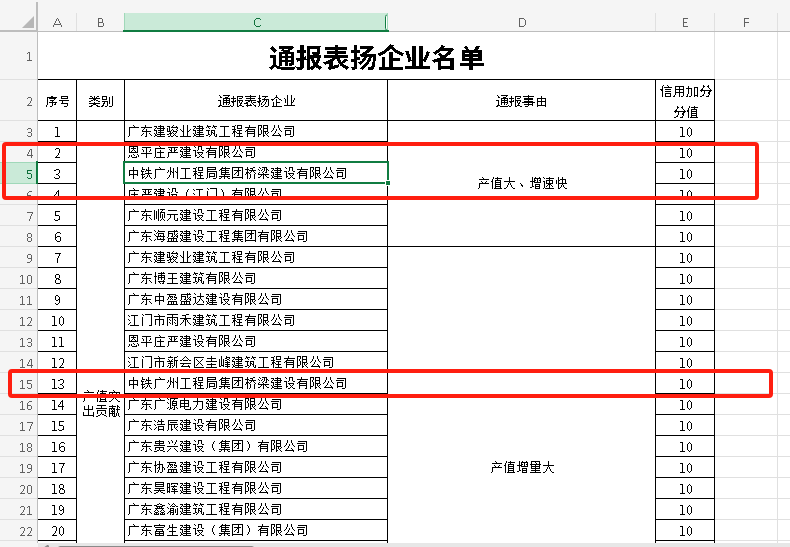Viewport: 790px width, 547px height.
Task: Click the 通报表扬企业 header cell
Action: [256, 101]
